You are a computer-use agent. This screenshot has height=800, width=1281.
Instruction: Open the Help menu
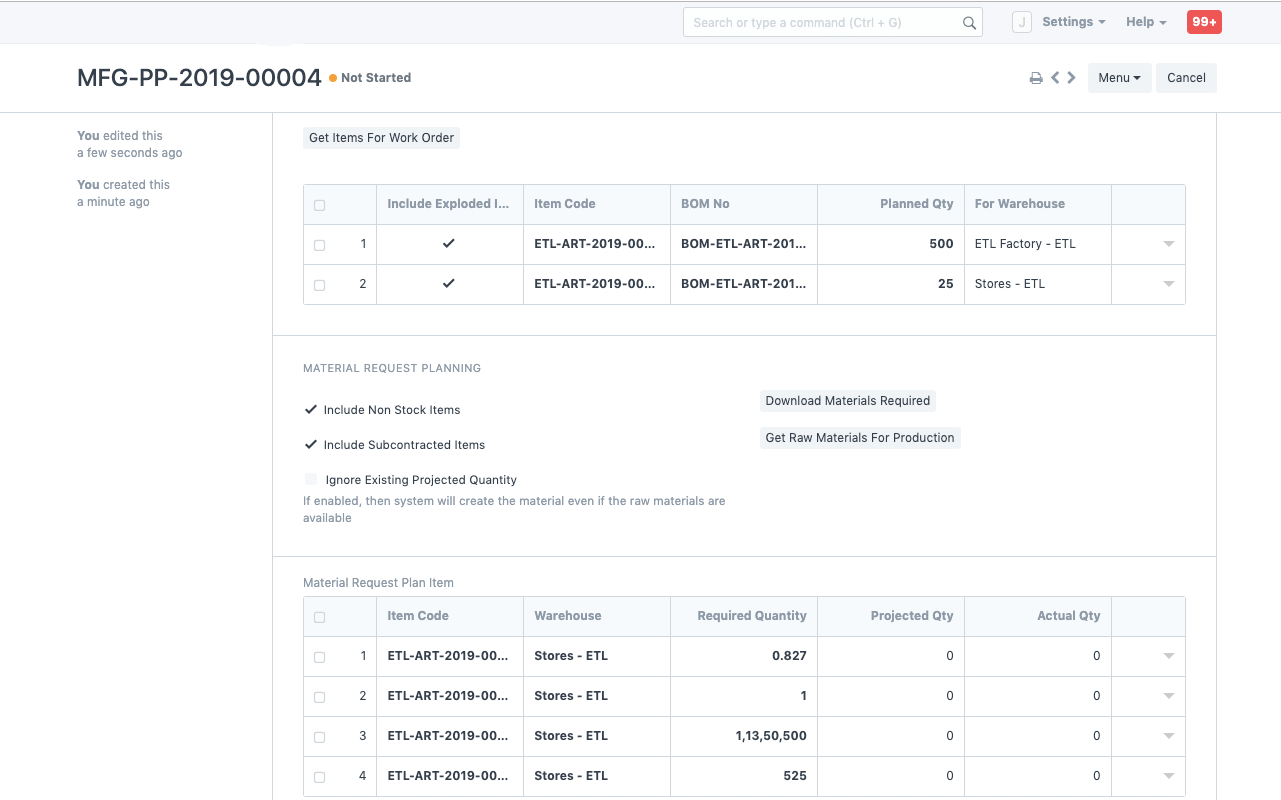coord(1145,22)
